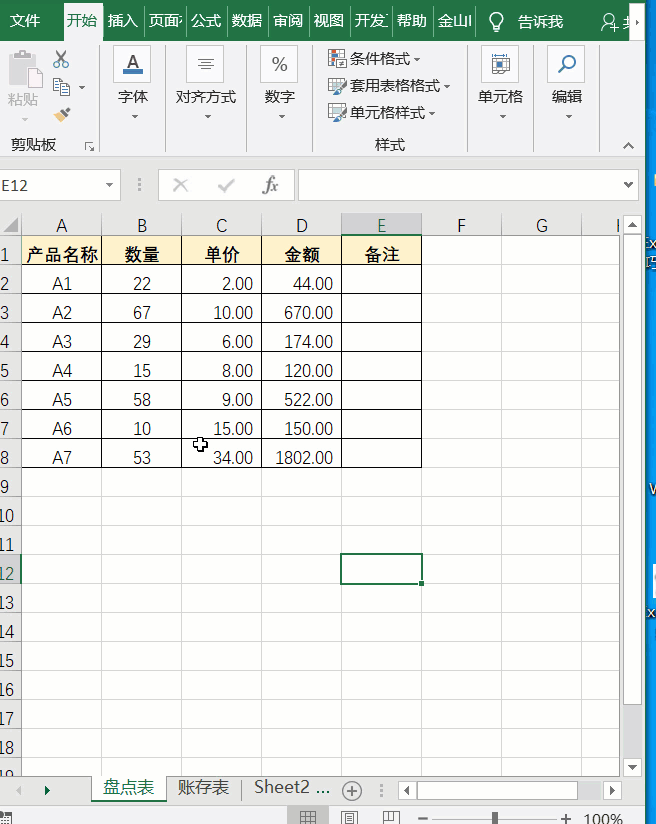Click vertical scrollbar down arrow
Screen dimensions: 656x824
pos(632,767)
